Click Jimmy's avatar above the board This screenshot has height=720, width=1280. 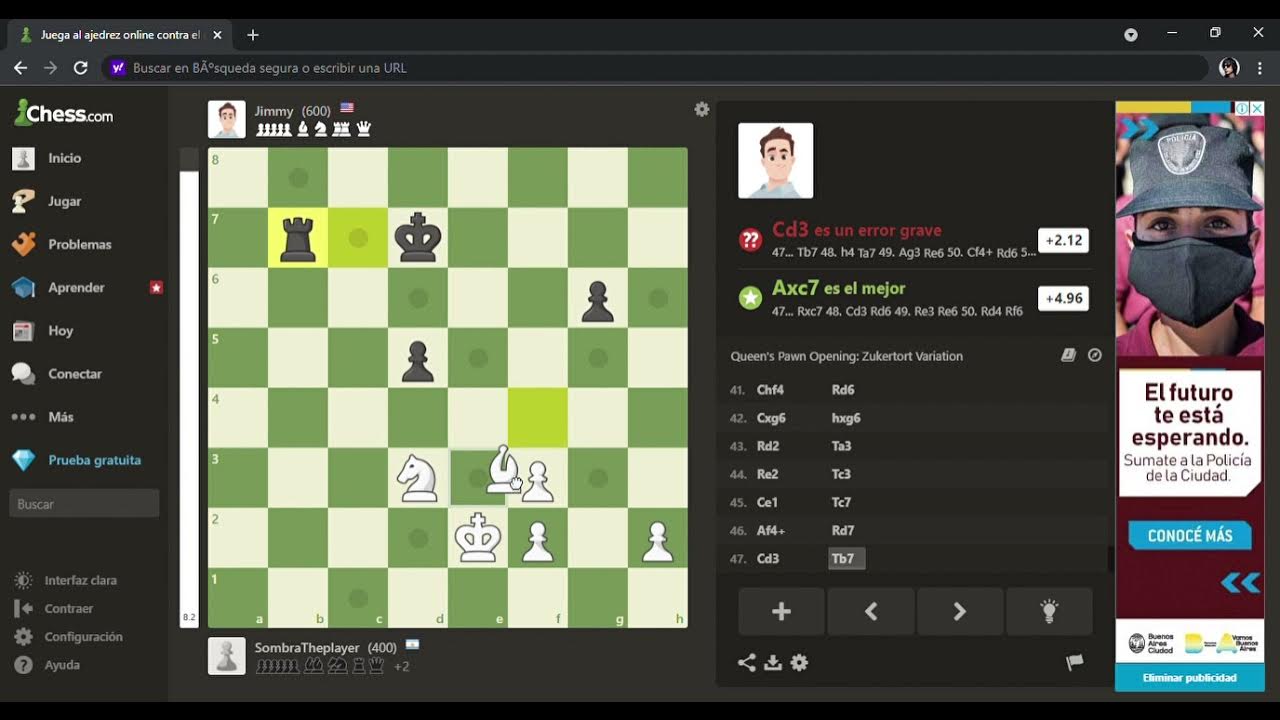pyautogui.click(x=227, y=119)
